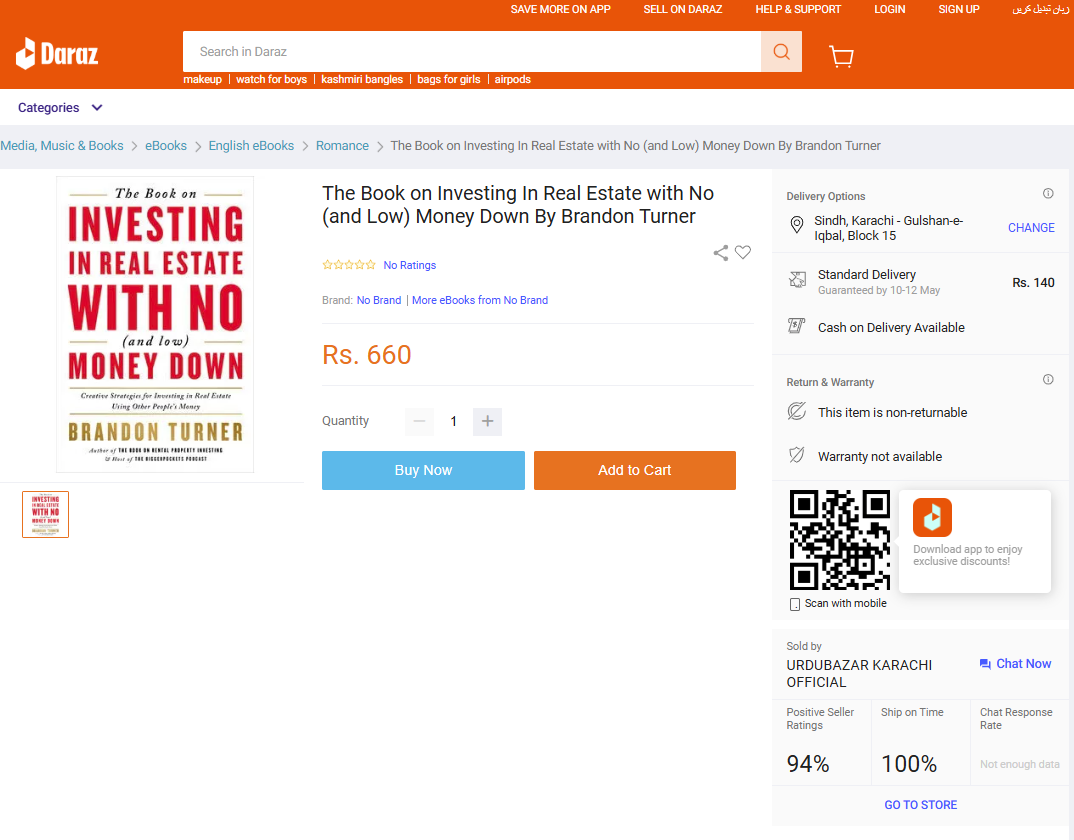Click CHANGE delivery location
This screenshot has height=840, width=1074.
1031,227
